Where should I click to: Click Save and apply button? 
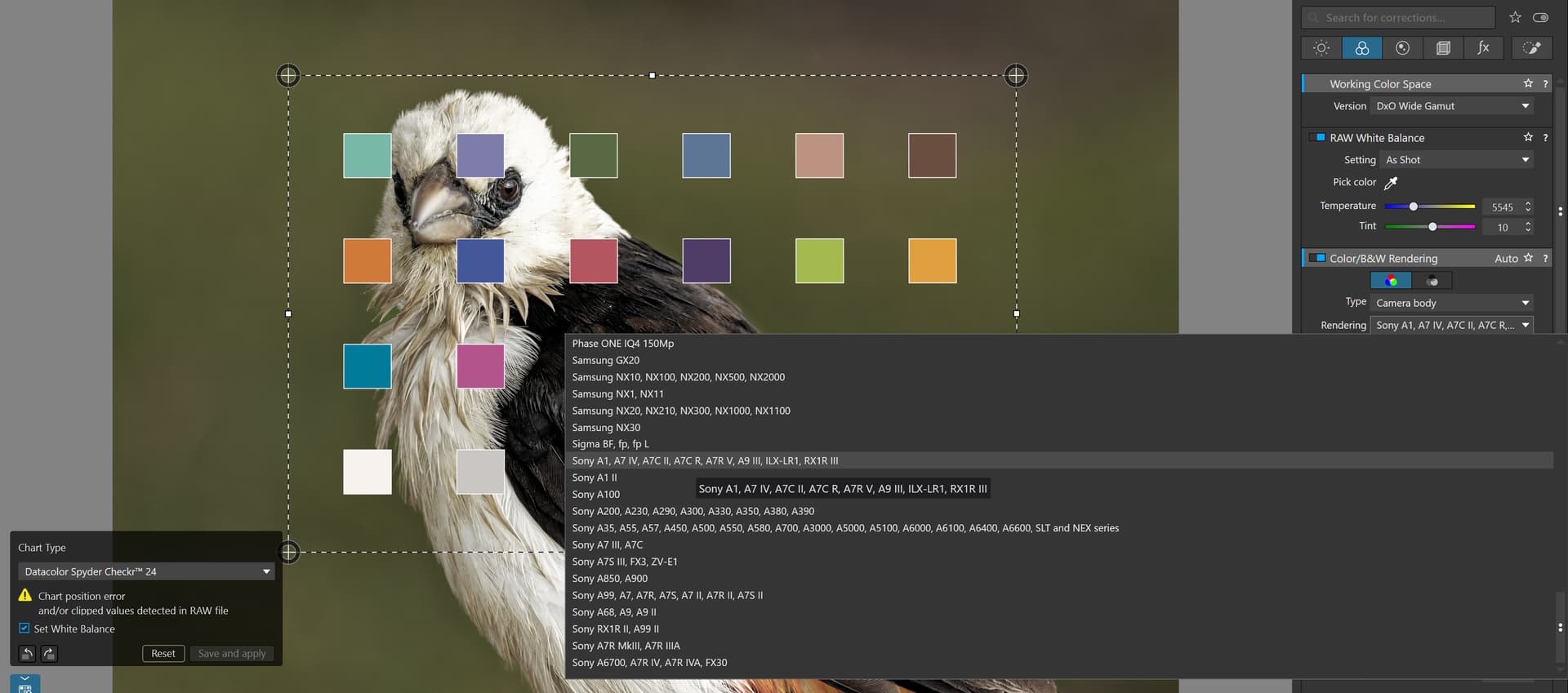(x=232, y=654)
